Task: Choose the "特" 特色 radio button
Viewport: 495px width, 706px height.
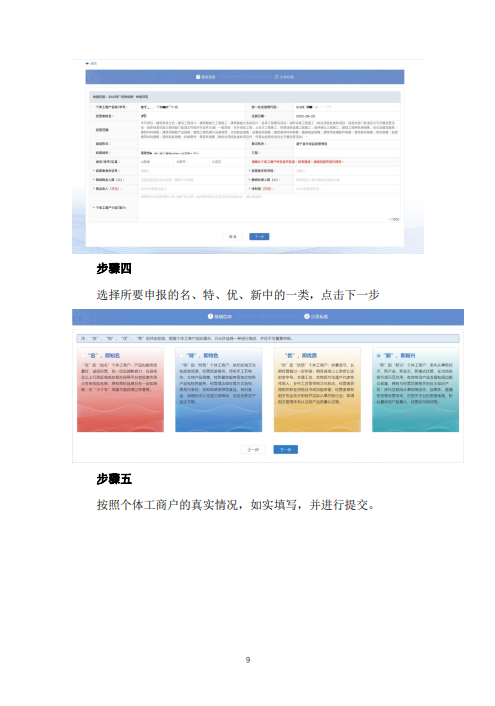Action: point(182,356)
